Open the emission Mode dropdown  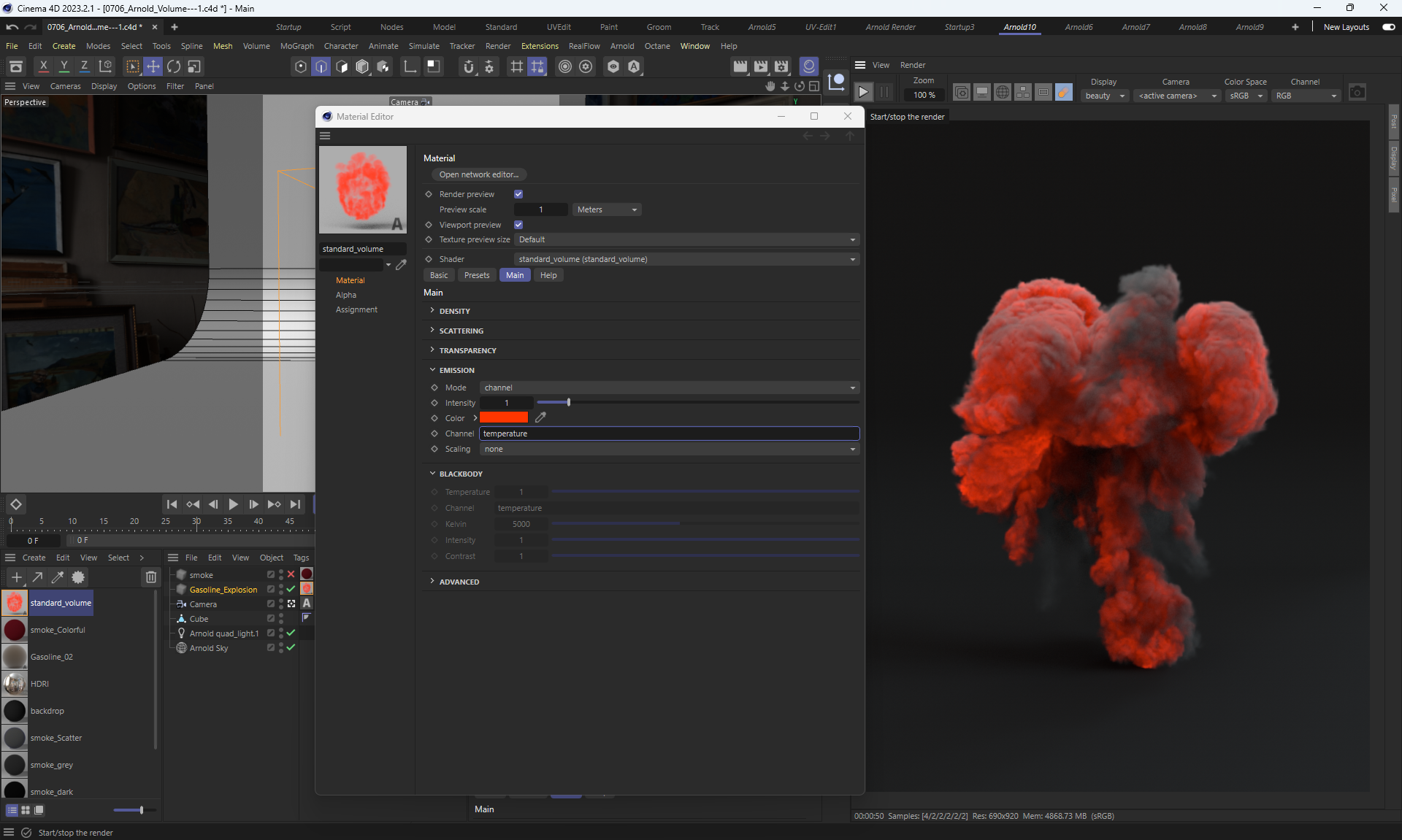point(669,388)
